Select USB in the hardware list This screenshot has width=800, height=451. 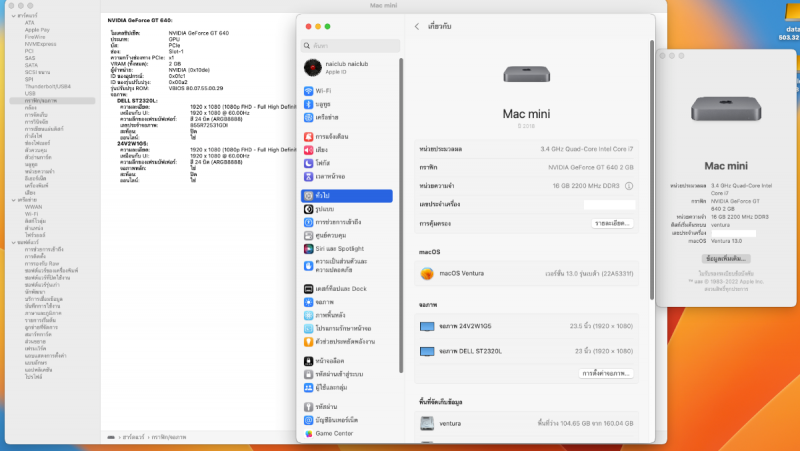tap(30, 93)
